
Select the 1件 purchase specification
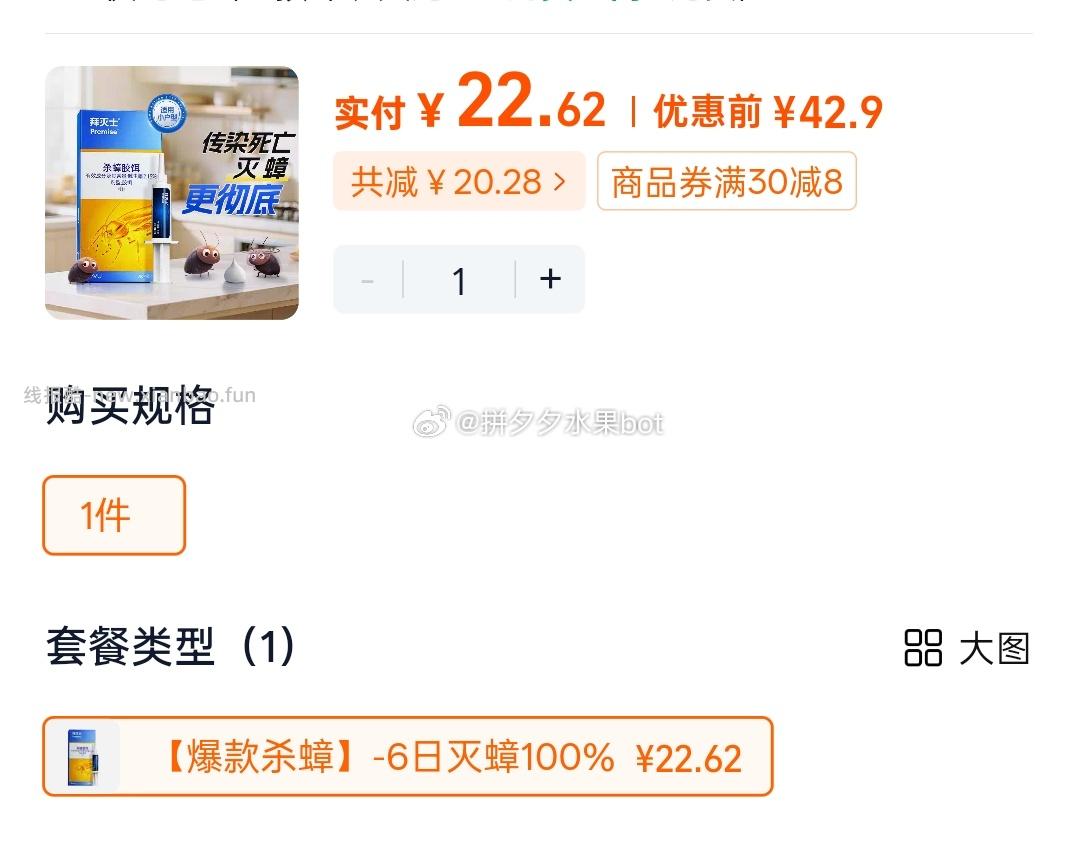[x=114, y=515]
